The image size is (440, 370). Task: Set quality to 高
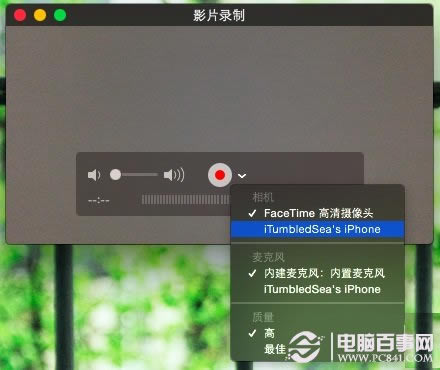(317, 333)
